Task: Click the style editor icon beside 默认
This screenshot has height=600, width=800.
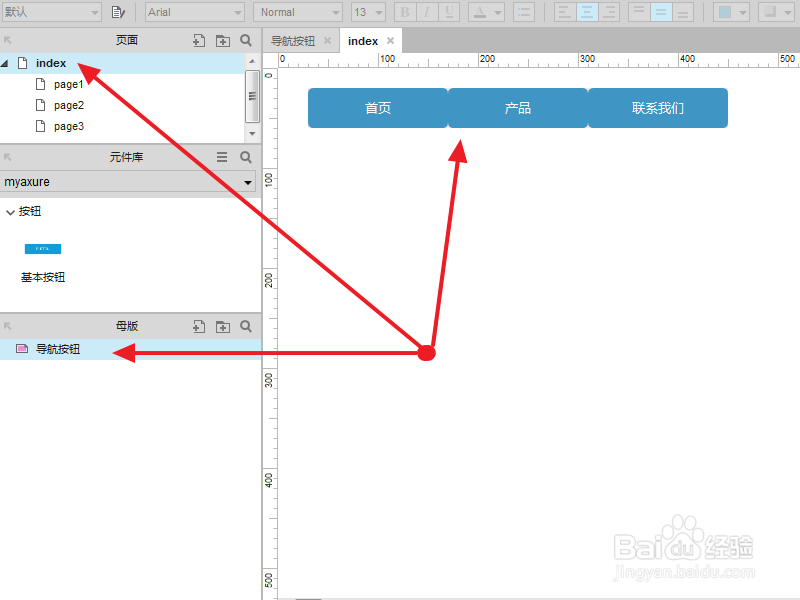Action: [118, 12]
